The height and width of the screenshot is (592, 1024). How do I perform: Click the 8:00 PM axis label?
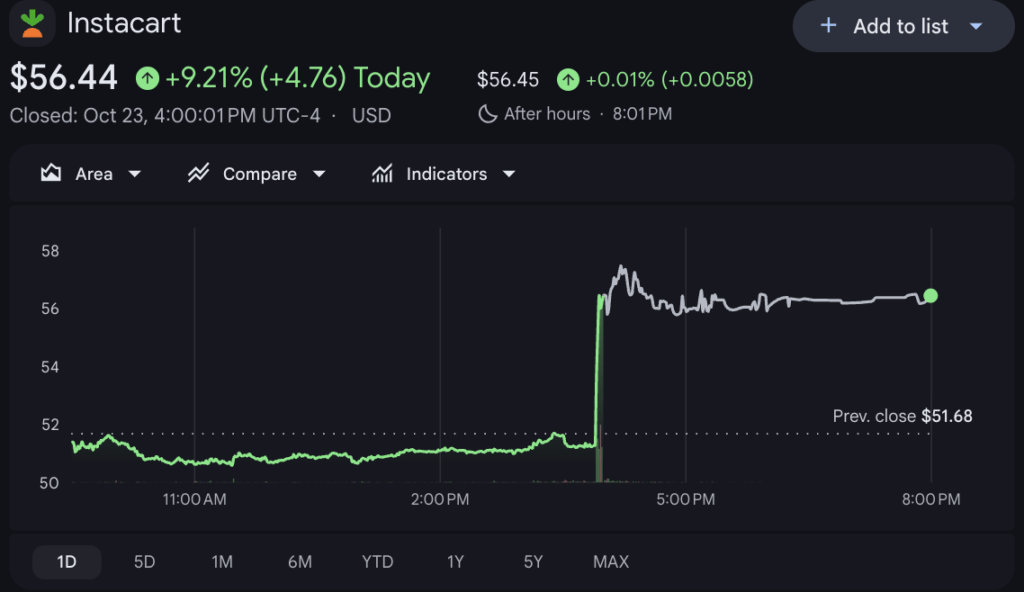[x=931, y=500]
